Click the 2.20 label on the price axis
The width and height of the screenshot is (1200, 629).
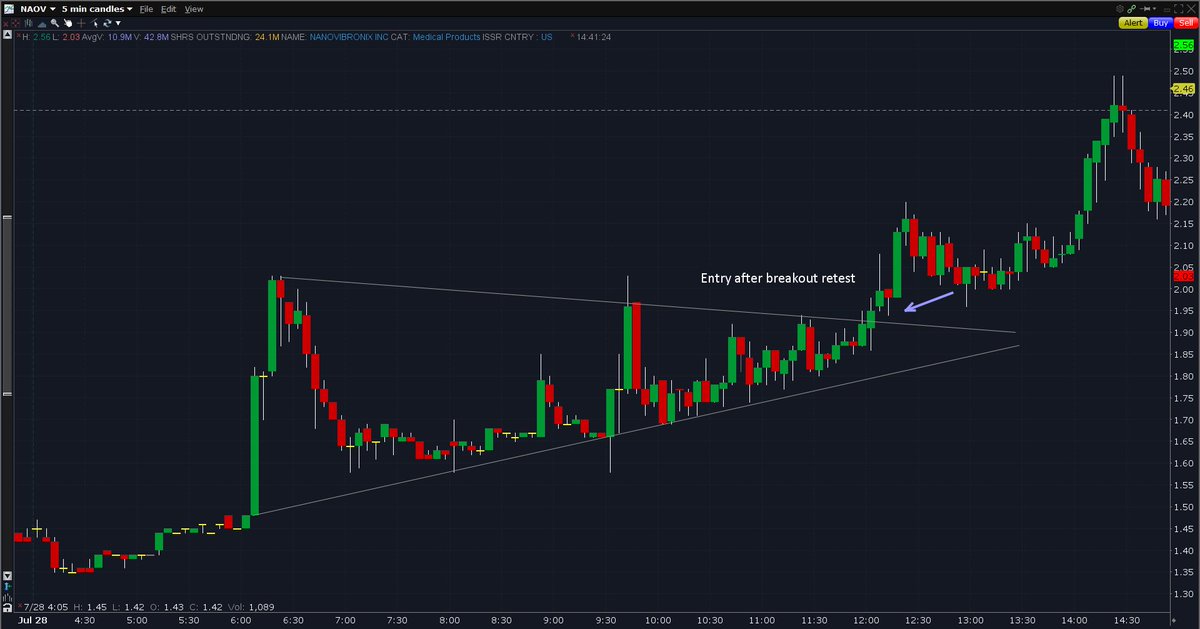[x=1184, y=202]
